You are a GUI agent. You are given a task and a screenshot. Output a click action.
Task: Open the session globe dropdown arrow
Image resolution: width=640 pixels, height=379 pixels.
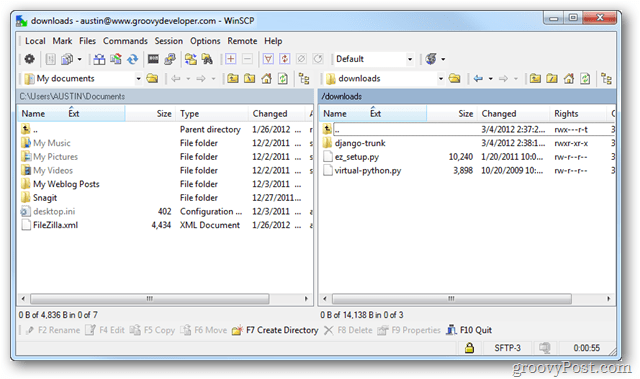click(x=443, y=59)
